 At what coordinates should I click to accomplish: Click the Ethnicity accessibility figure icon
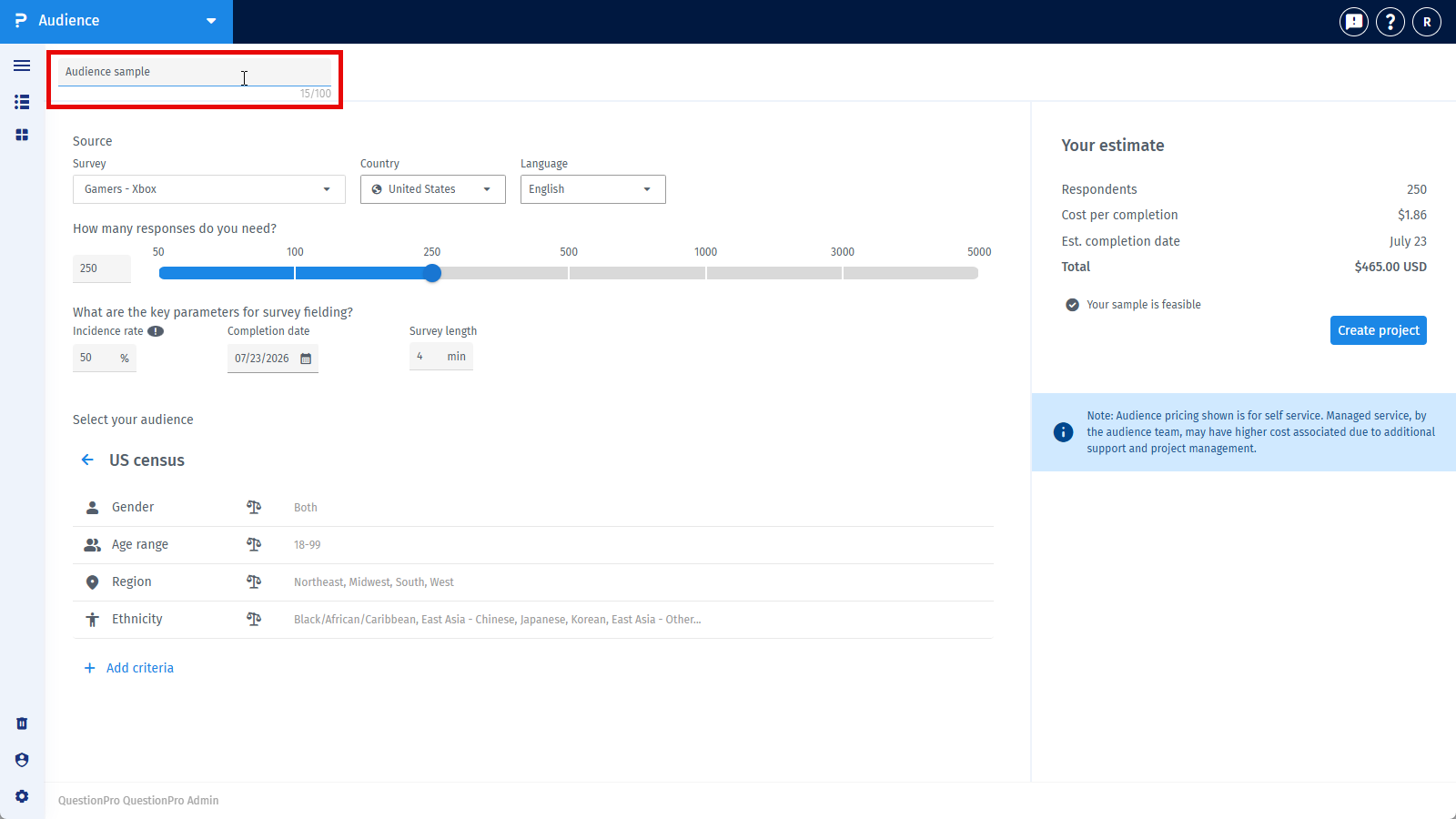(92, 620)
